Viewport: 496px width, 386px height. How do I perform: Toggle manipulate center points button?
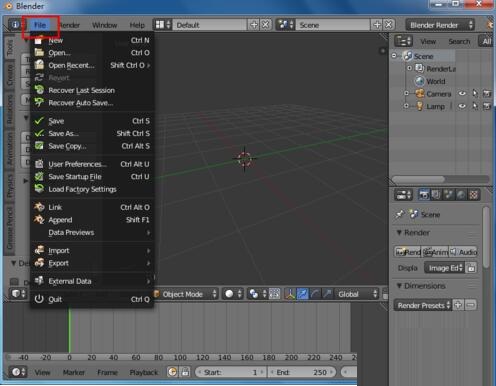(274, 294)
